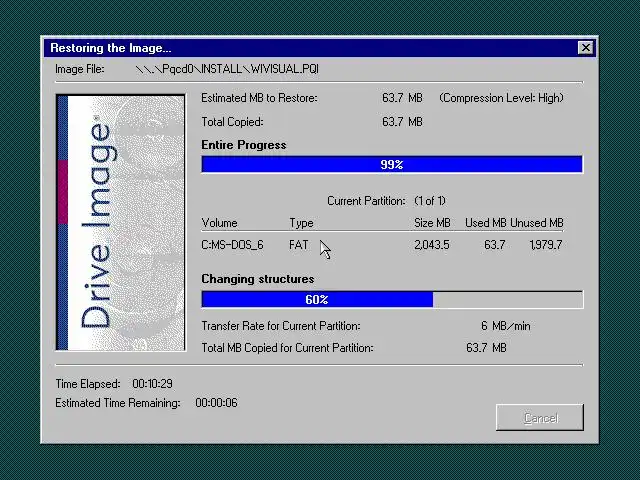Click the Size MB column header
The width and height of the screenshot is (640, 480).
(x=432, y=223)
